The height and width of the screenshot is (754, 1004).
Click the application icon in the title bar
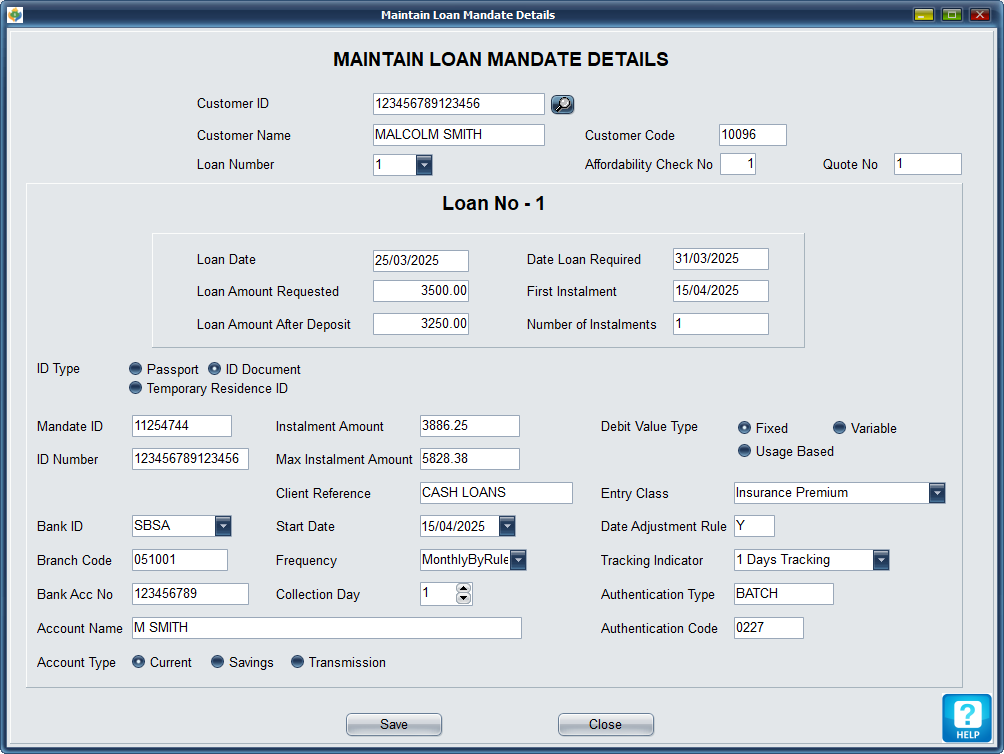(x=15, y=14)
